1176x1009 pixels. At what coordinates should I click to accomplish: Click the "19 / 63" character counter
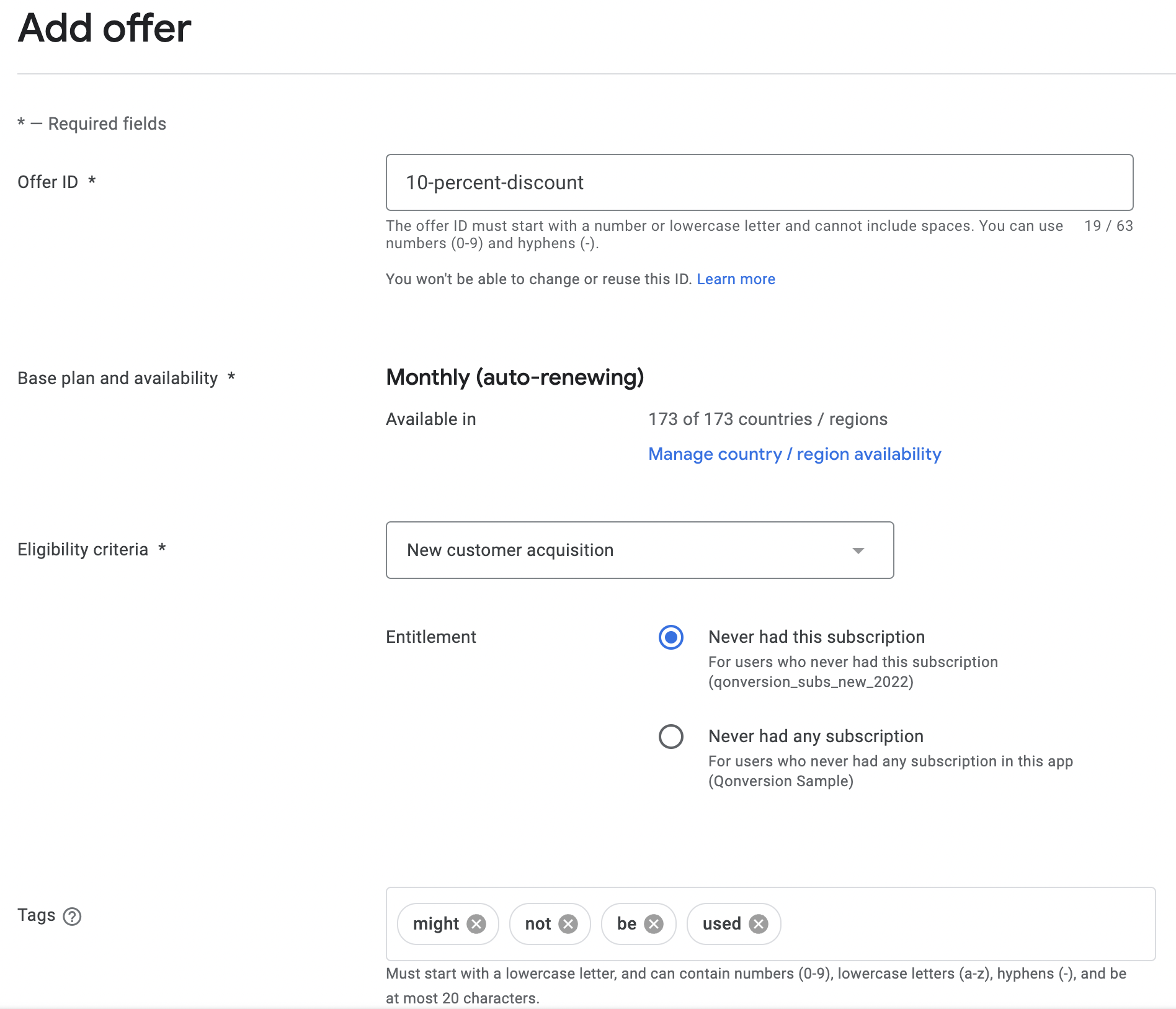[1108, 226]
